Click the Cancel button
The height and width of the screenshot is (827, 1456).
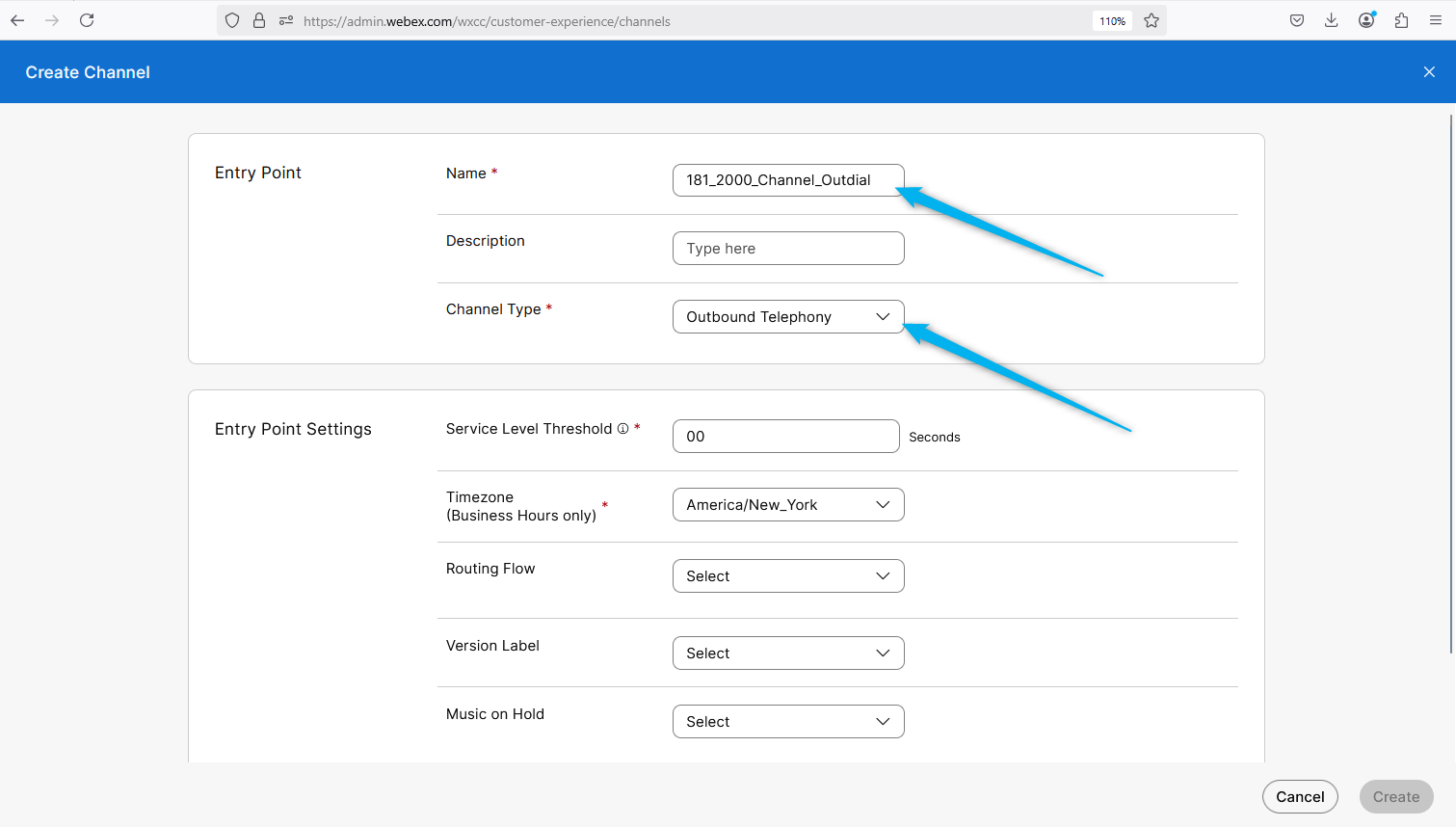(x=1300, y=797)
